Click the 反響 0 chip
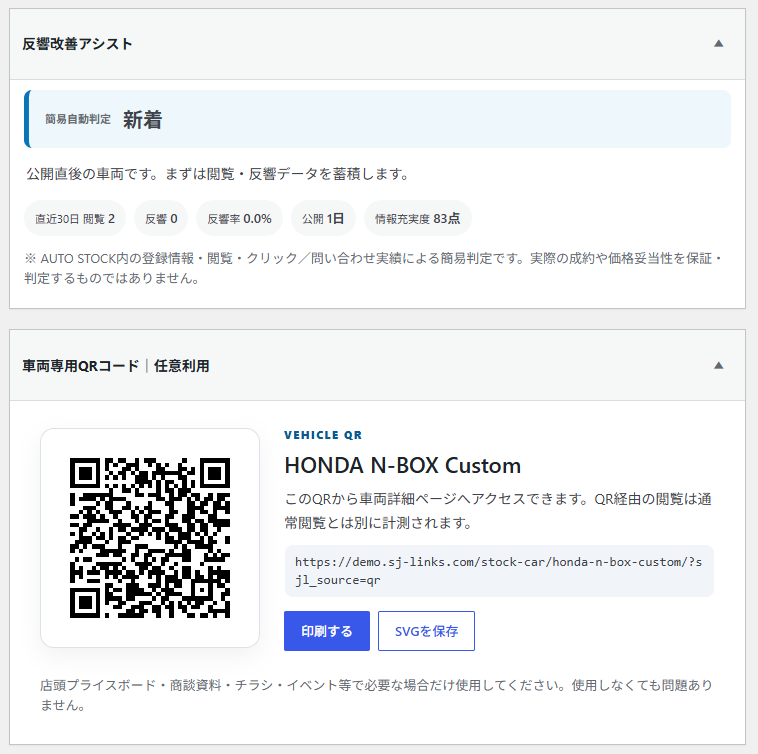The width and height of the screenshot is (758, 754). (x=161, y=218)
